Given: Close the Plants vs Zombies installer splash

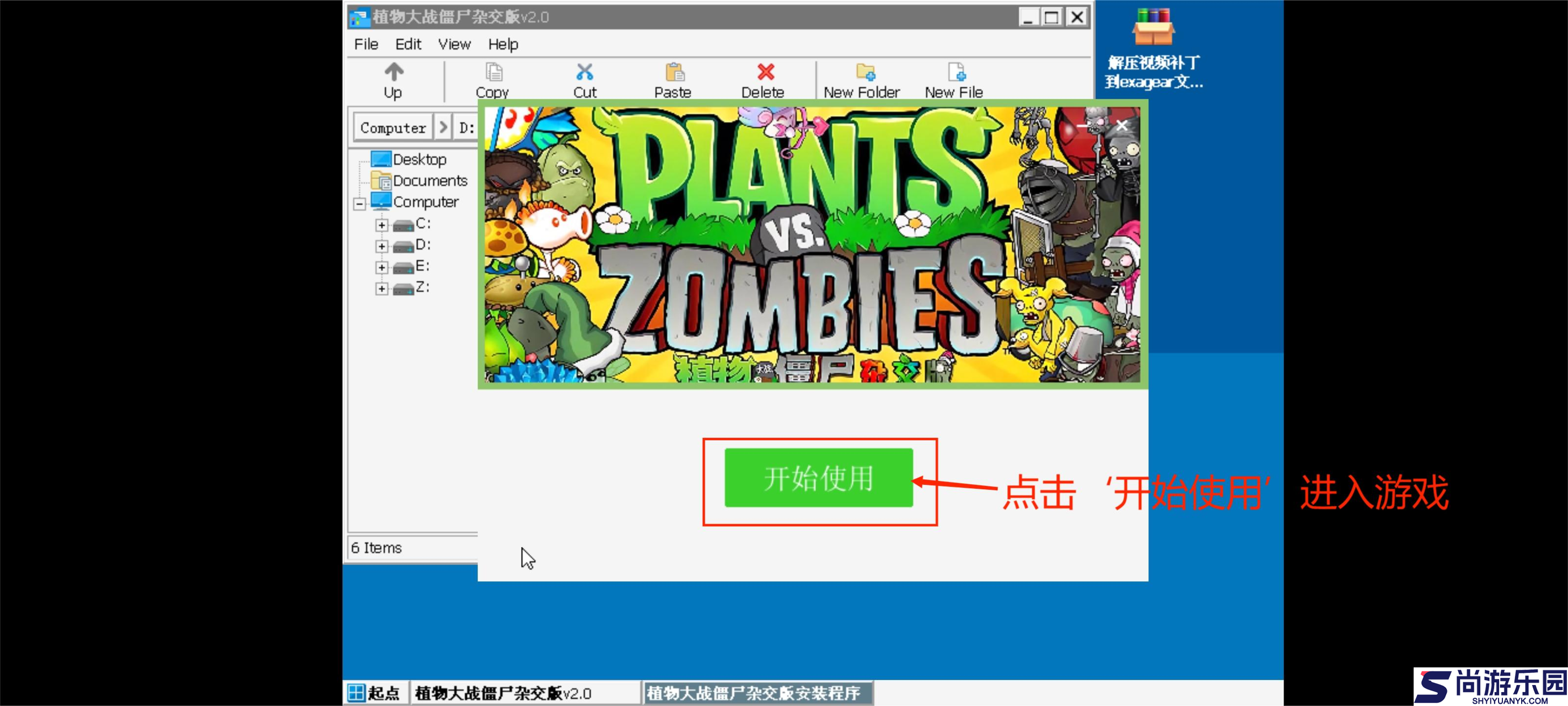Looking at the screenshot, I should tap(1122, 126).
